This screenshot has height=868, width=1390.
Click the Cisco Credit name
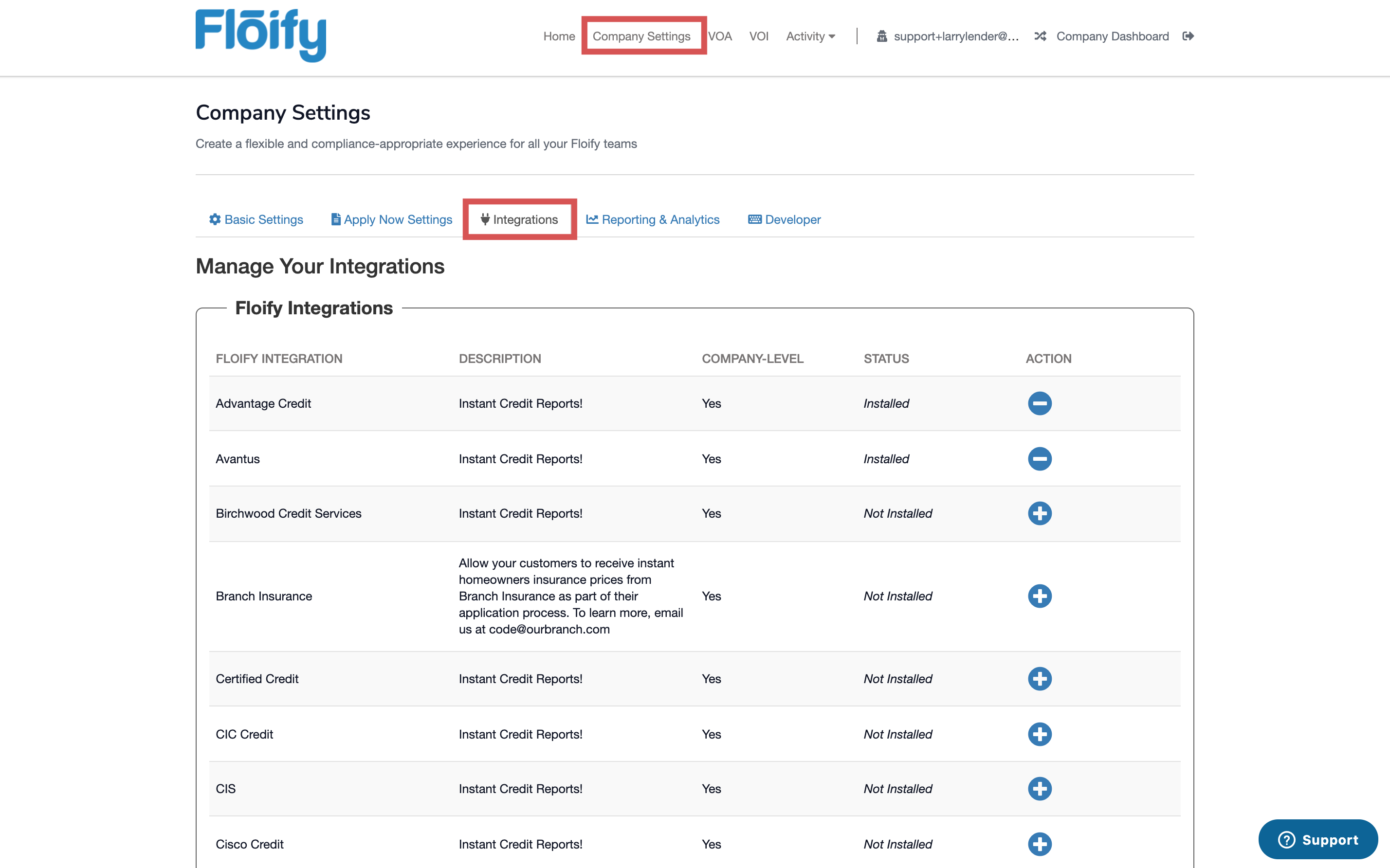tap(249, 844)
